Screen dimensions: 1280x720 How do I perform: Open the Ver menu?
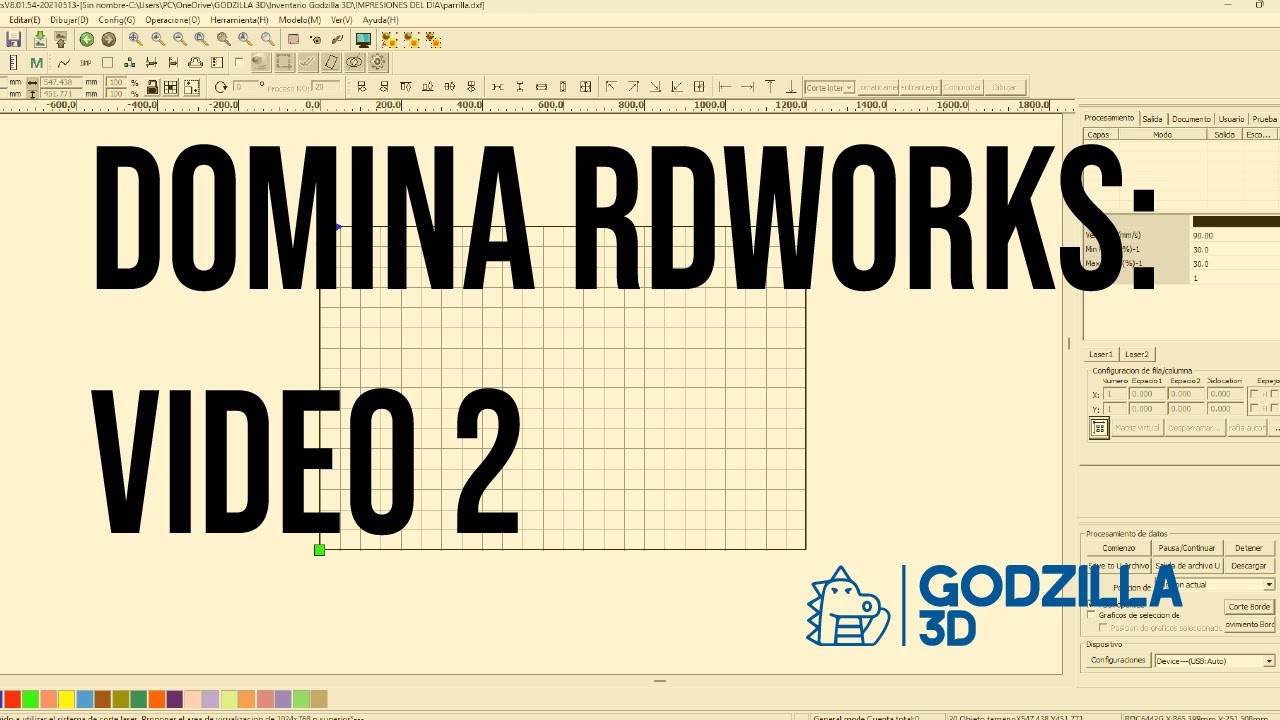(x=341, y=20)
